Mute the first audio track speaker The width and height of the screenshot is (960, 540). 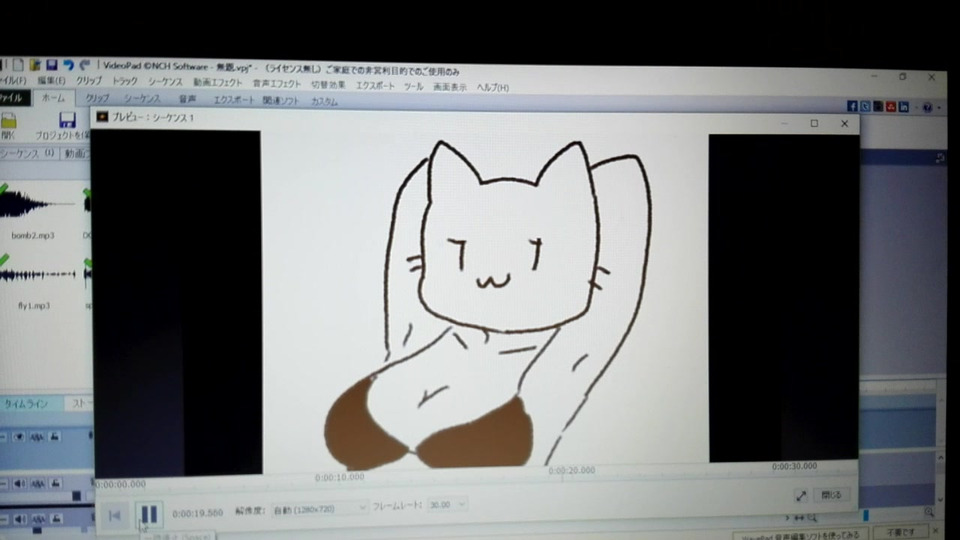20,484
